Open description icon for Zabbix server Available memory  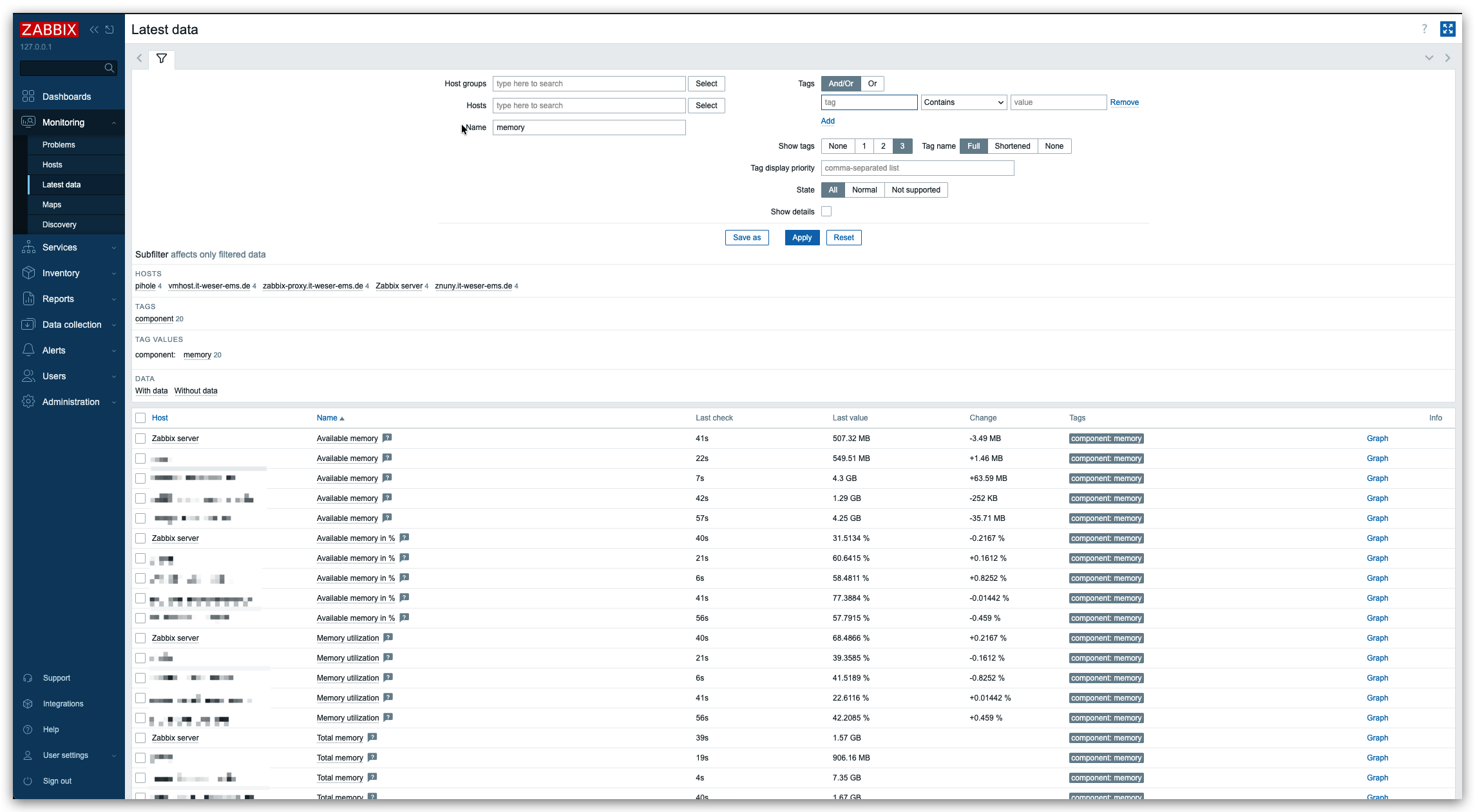click(x=387, y=438)
